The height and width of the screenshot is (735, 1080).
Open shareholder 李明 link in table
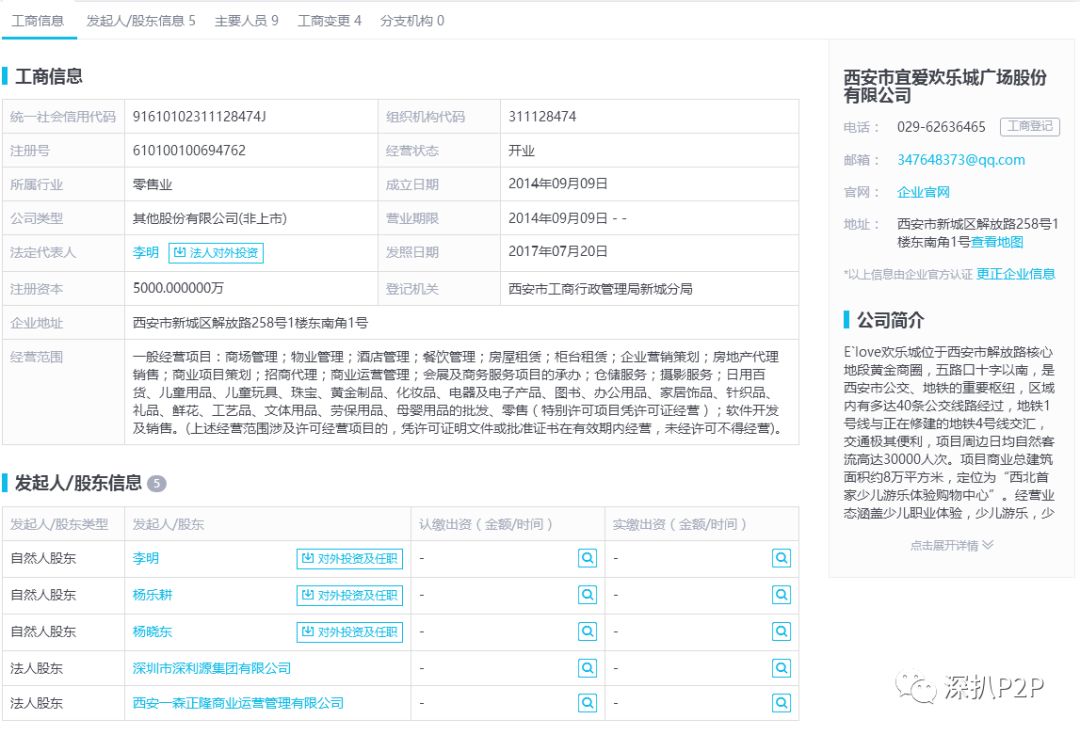[x=145, y=558]
